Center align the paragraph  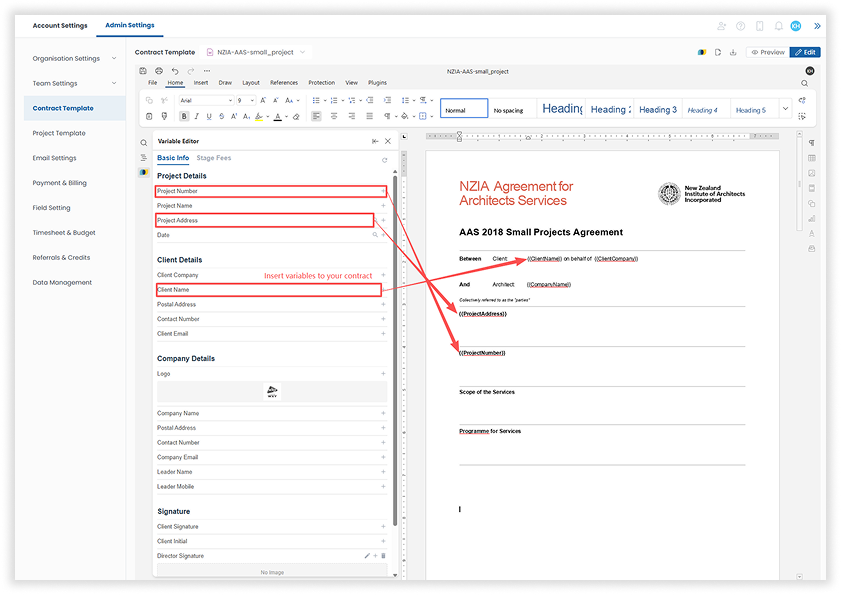click(334, 116)
